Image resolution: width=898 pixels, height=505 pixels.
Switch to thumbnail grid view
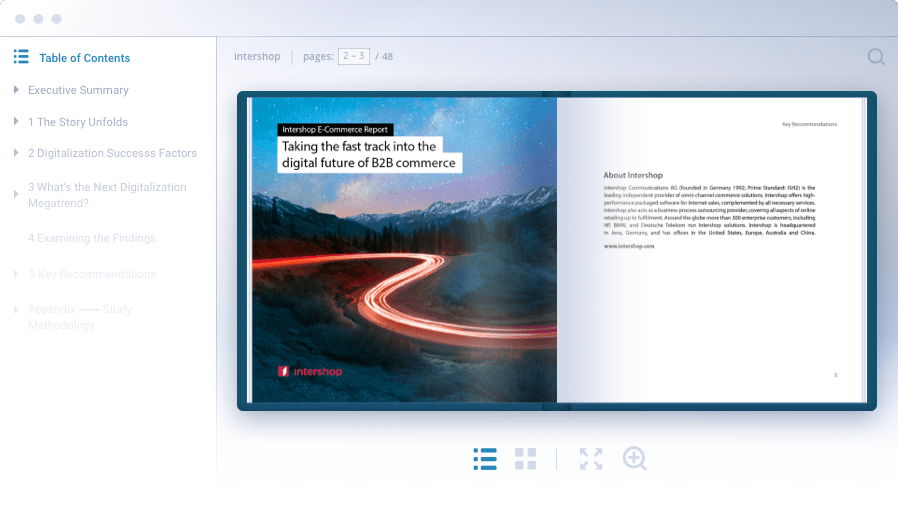click(525, 459)
